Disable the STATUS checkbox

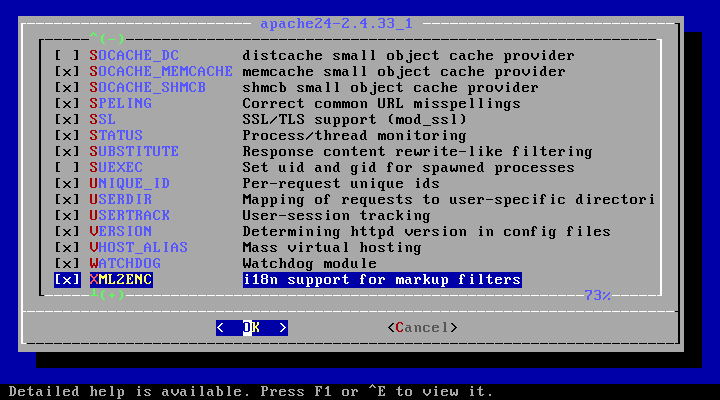(x=67, y=135)
